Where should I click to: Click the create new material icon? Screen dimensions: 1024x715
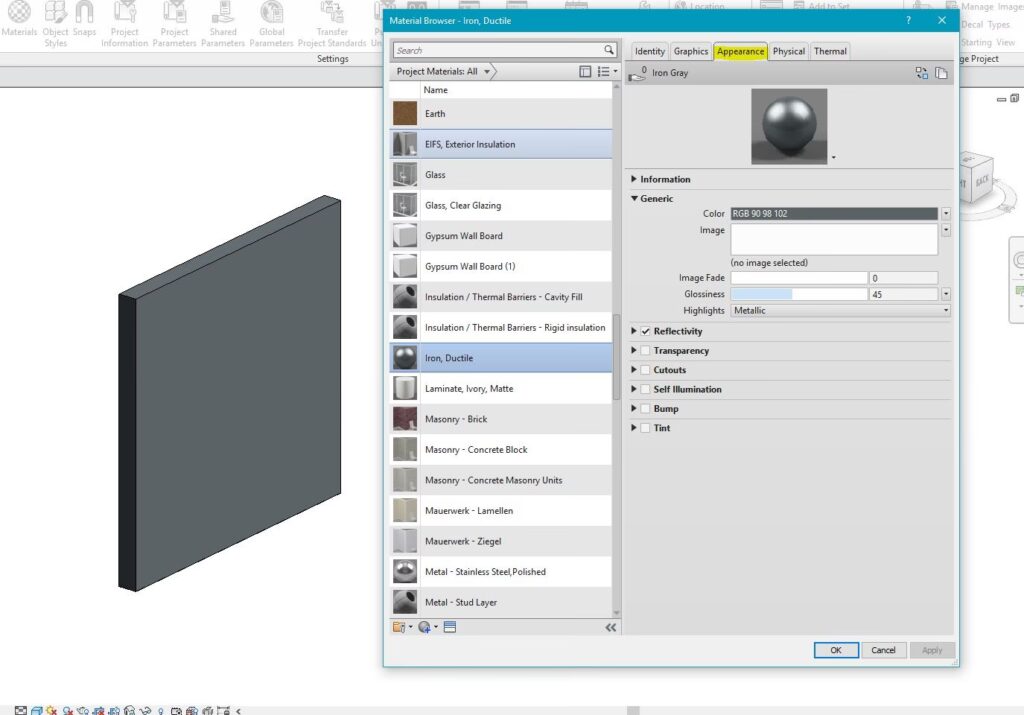[425, 627]
